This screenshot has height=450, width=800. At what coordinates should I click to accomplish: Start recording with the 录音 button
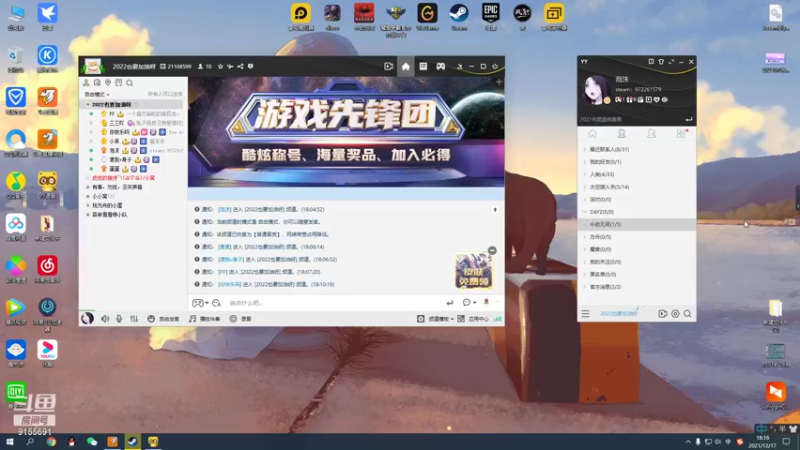[240, 319]
